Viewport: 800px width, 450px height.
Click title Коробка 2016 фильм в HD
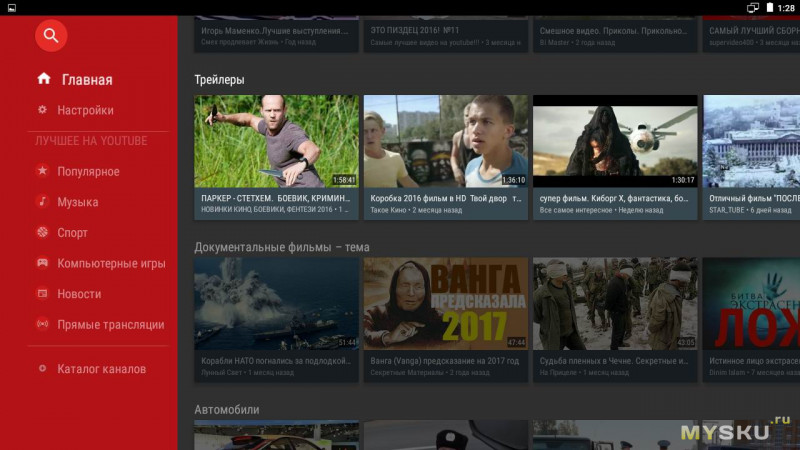click(446, 198)
